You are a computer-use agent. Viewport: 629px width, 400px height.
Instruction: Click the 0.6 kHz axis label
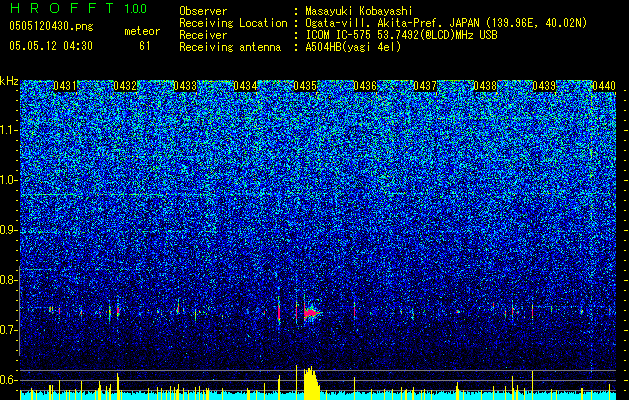(x=8, y=380)
